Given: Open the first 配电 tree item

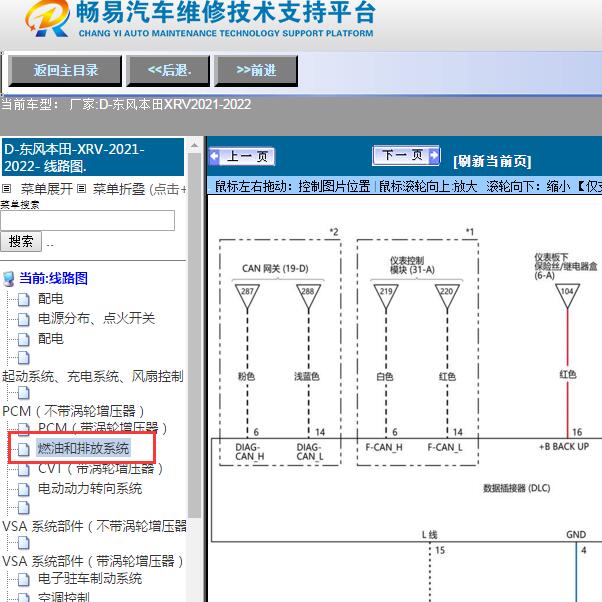Looking at the screenshot, I should pyautogui.click(x=50, y=298).
